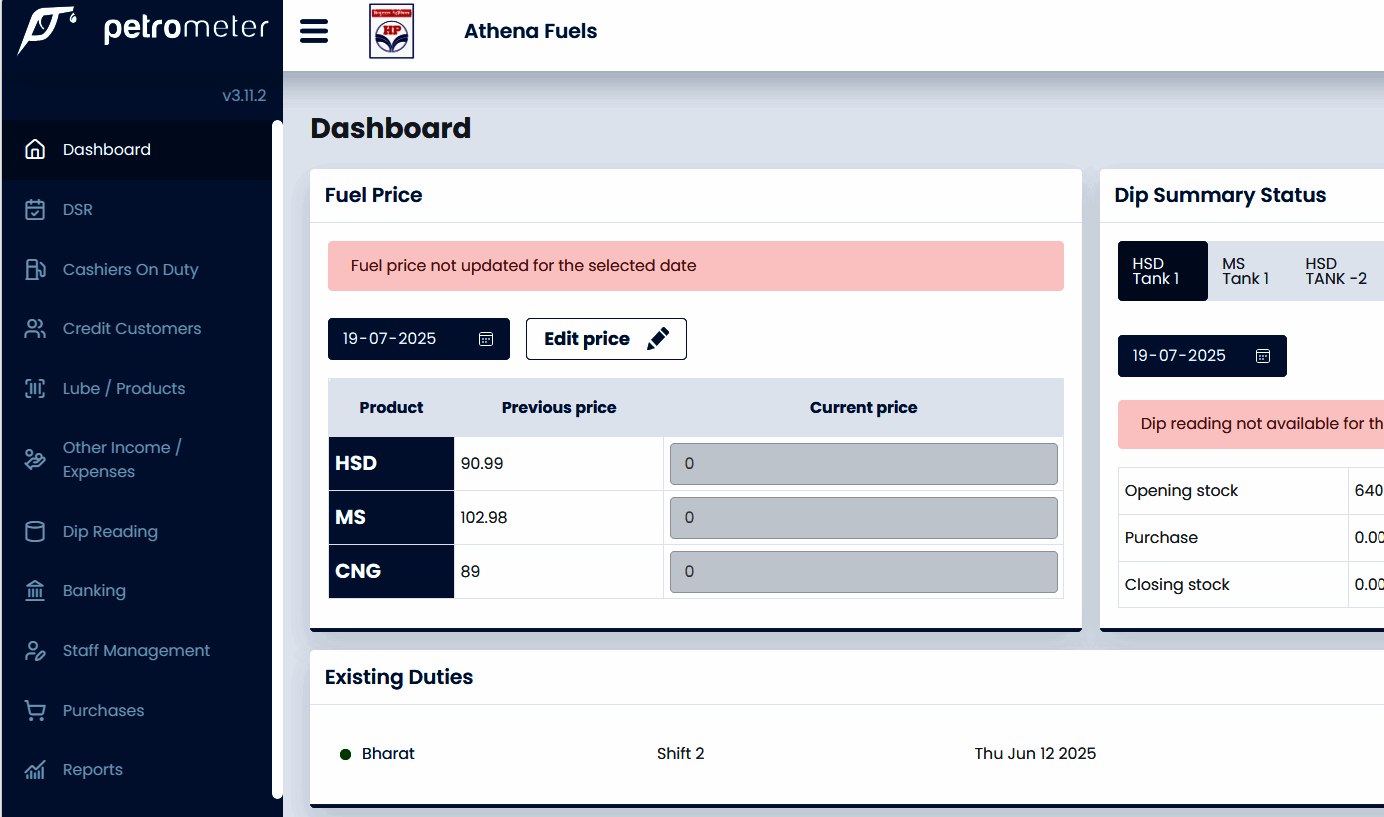Open Dip Summary date picker calendar

point(1263,356)
